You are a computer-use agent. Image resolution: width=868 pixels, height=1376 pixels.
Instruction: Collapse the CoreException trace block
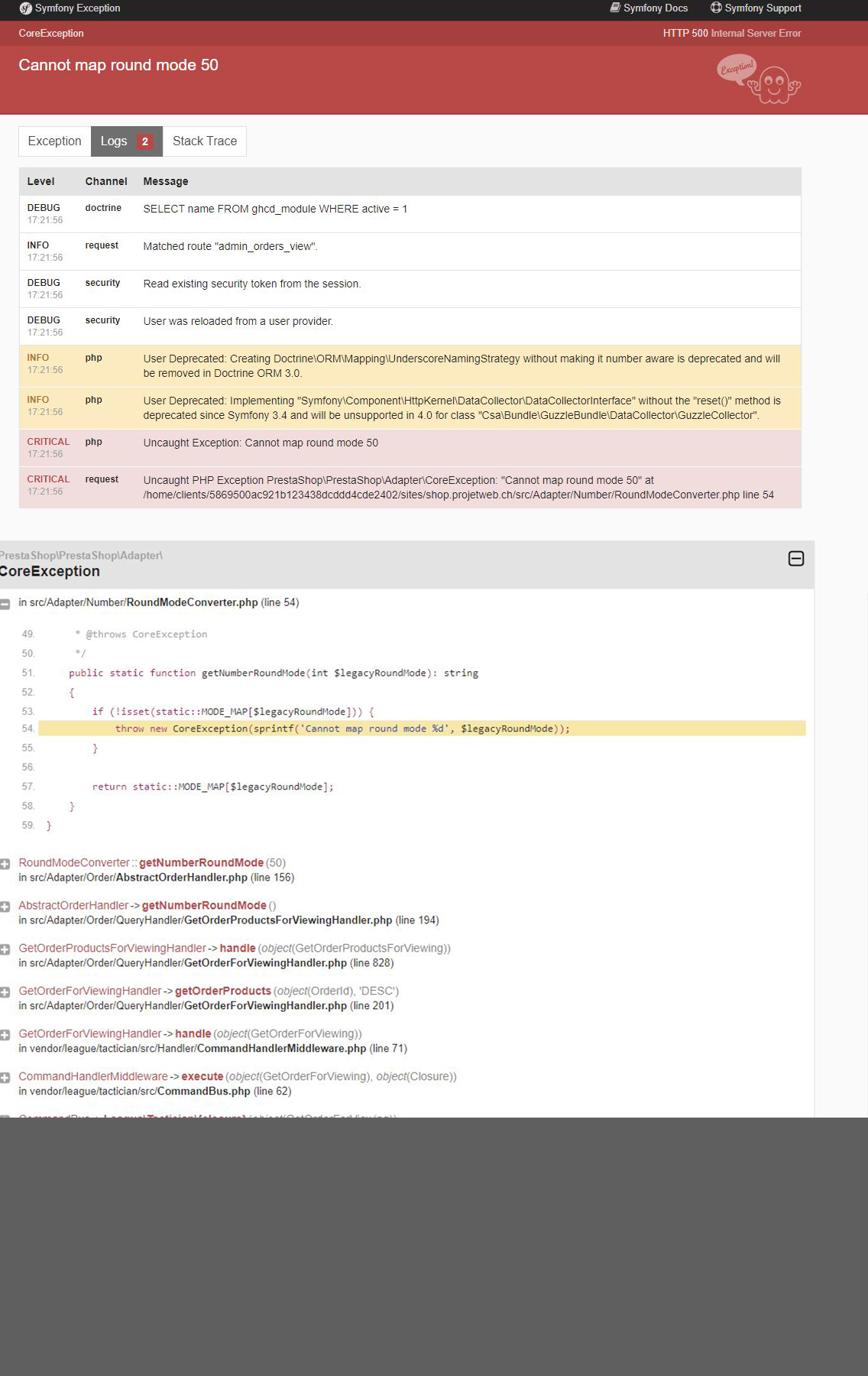click(x=796, y=559)
